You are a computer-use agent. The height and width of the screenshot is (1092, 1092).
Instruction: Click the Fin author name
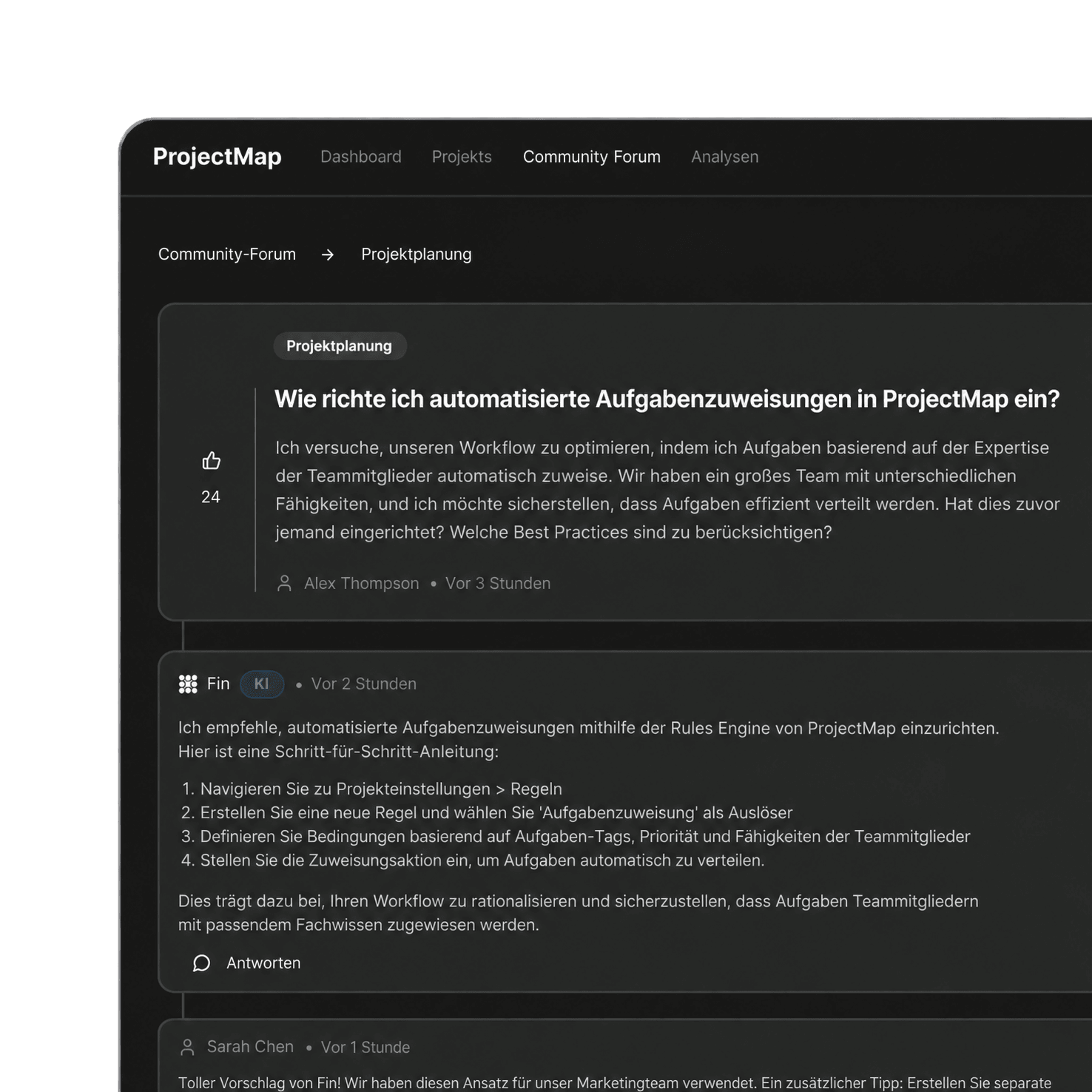tap(218, 684)
